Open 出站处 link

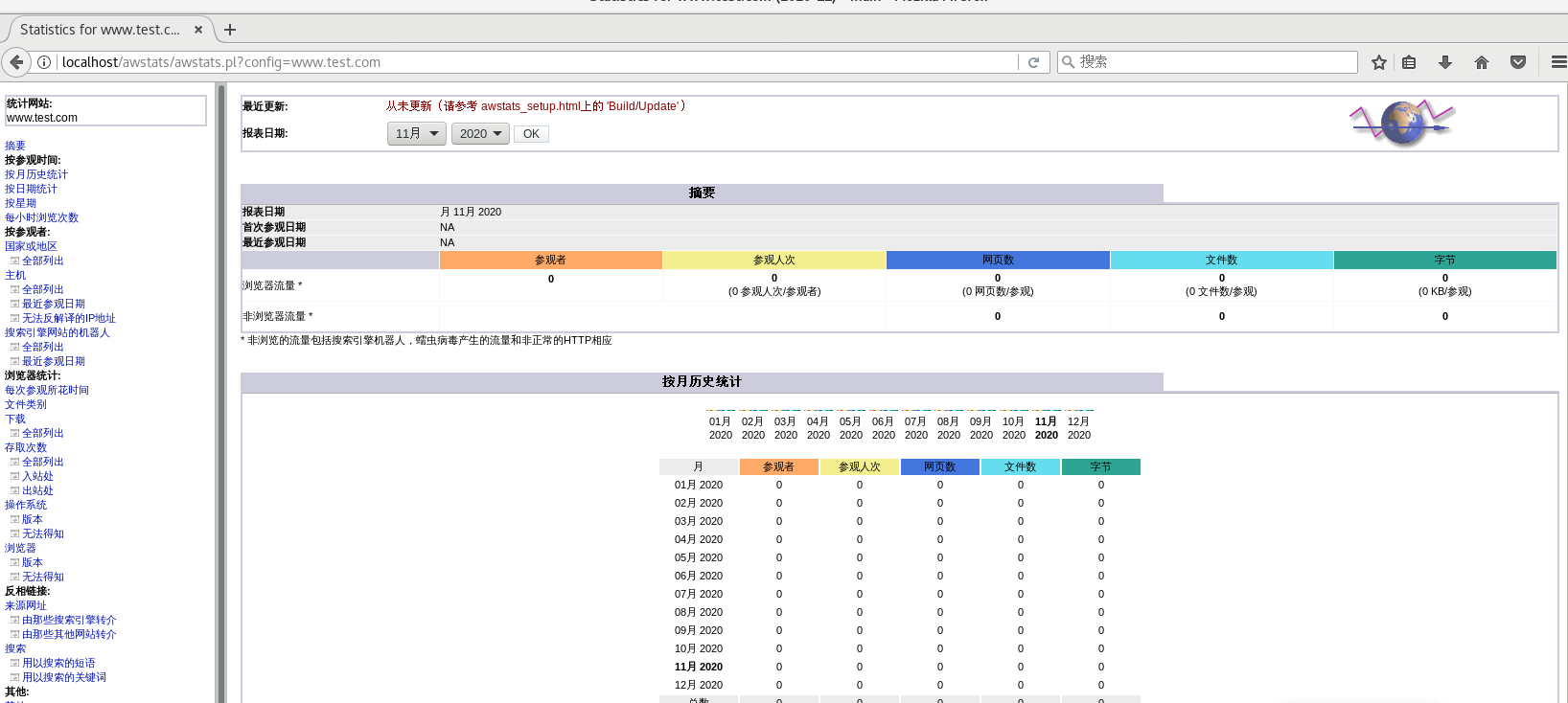(x=37, y=490)
